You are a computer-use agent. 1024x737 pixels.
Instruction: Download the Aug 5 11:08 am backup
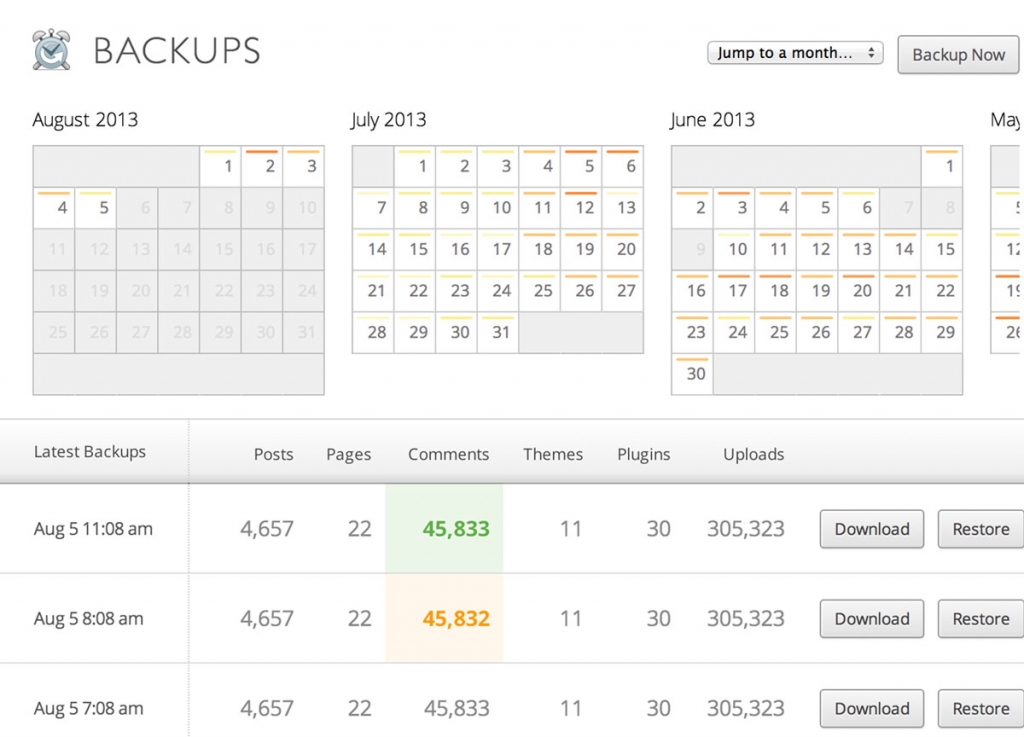click(871, 529)
